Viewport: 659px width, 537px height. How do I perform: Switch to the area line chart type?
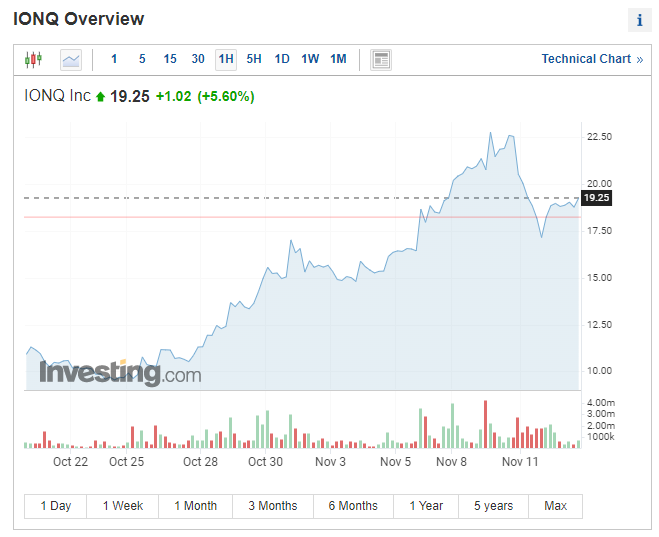click(71, 60)
